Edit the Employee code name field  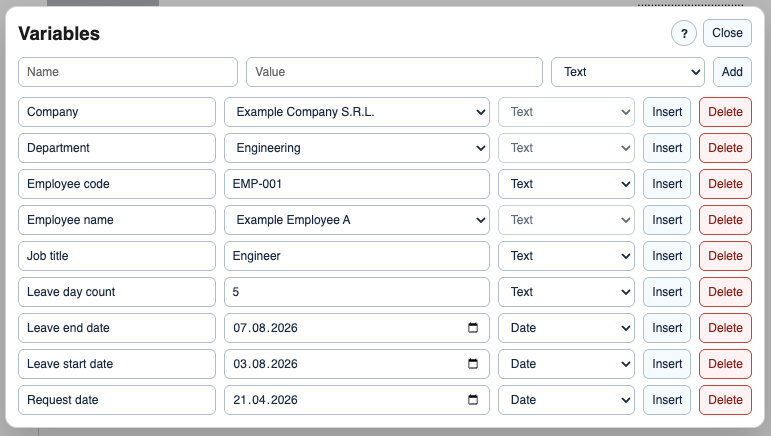(x=117, y=184)
